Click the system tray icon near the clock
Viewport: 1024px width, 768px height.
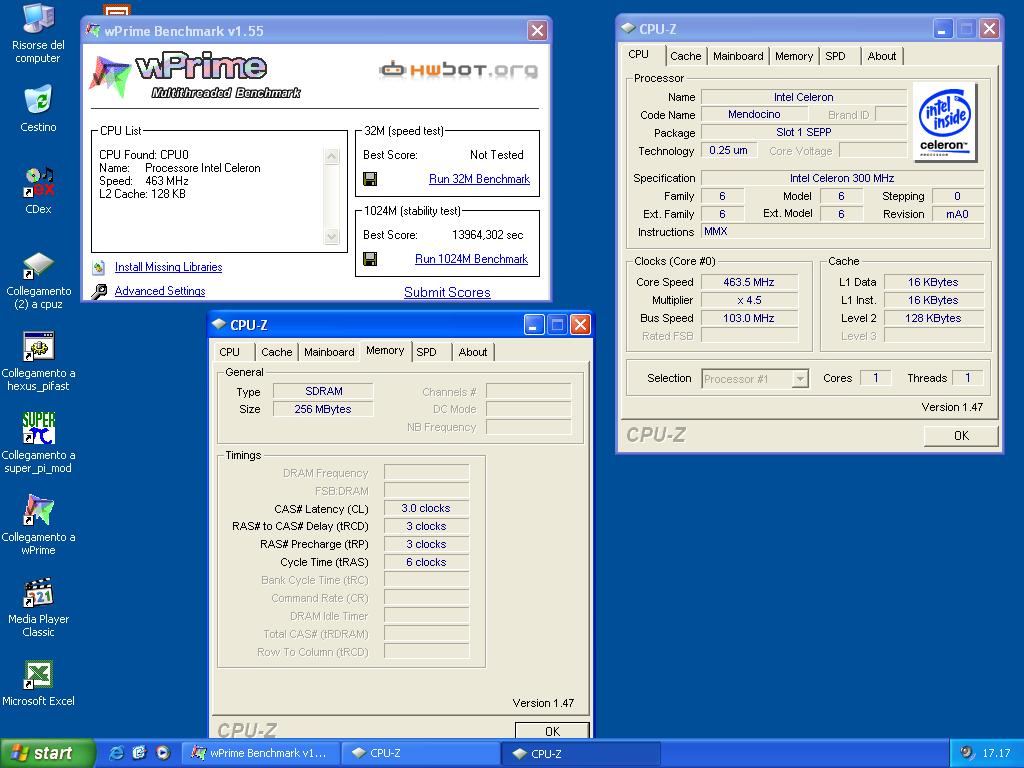coord(967,753)
